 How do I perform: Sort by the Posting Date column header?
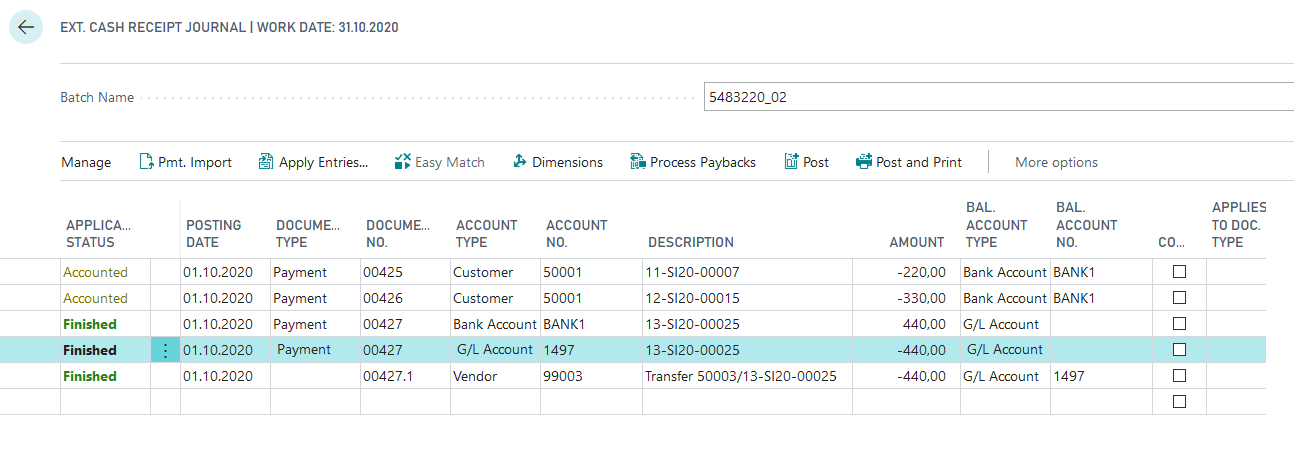213,233
